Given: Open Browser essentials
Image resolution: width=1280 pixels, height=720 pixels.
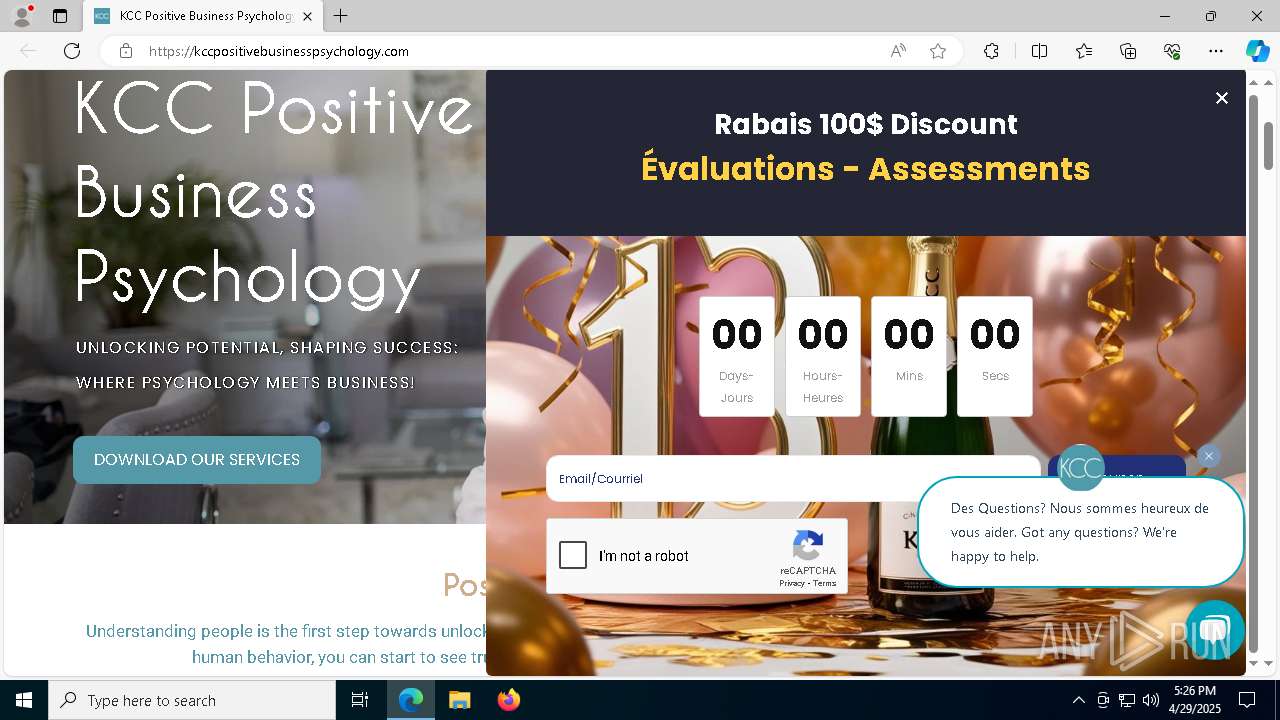Looking at the screenshot, I should [x=1172, y=51].
